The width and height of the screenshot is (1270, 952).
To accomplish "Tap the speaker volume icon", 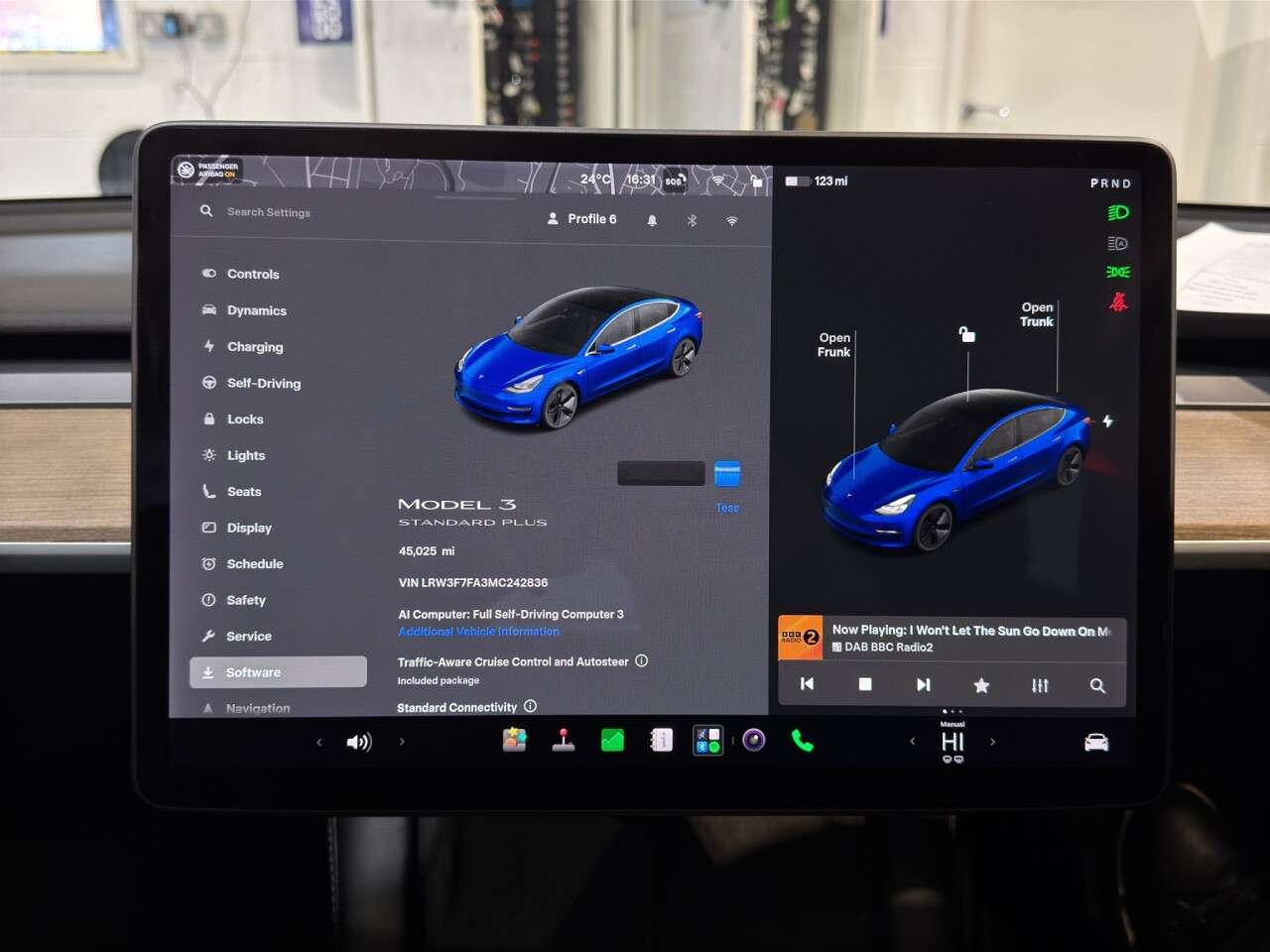I will pos(359,742).
